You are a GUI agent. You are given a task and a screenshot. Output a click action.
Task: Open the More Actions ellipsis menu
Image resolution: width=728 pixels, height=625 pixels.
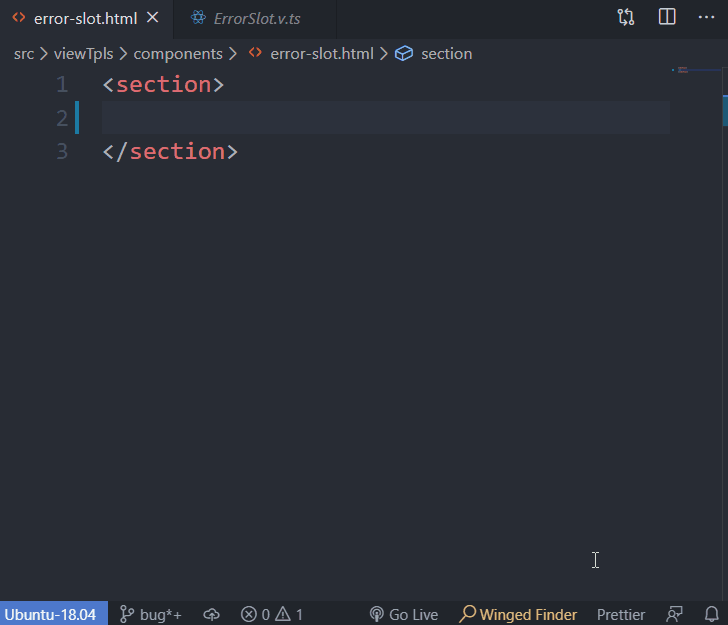click(706, 17)
